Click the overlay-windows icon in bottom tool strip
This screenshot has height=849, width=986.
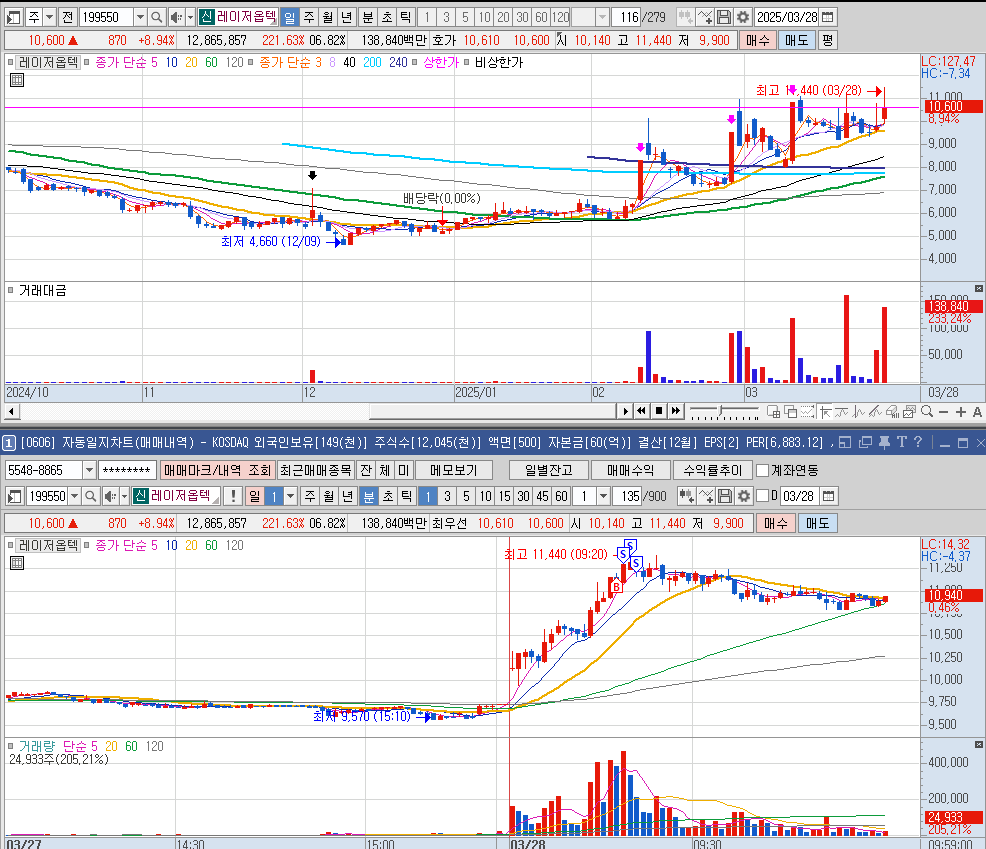pyautogui.click(x=791, y=411)
